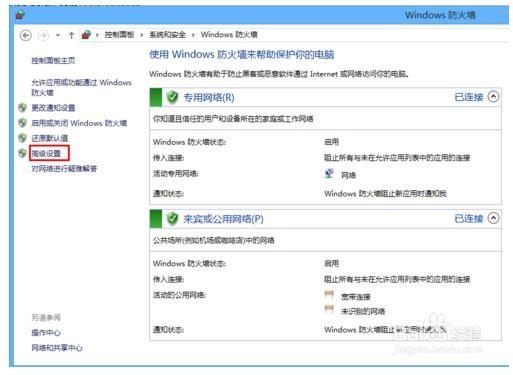Click the firewall icon in address bar

[x=86, y=35]
